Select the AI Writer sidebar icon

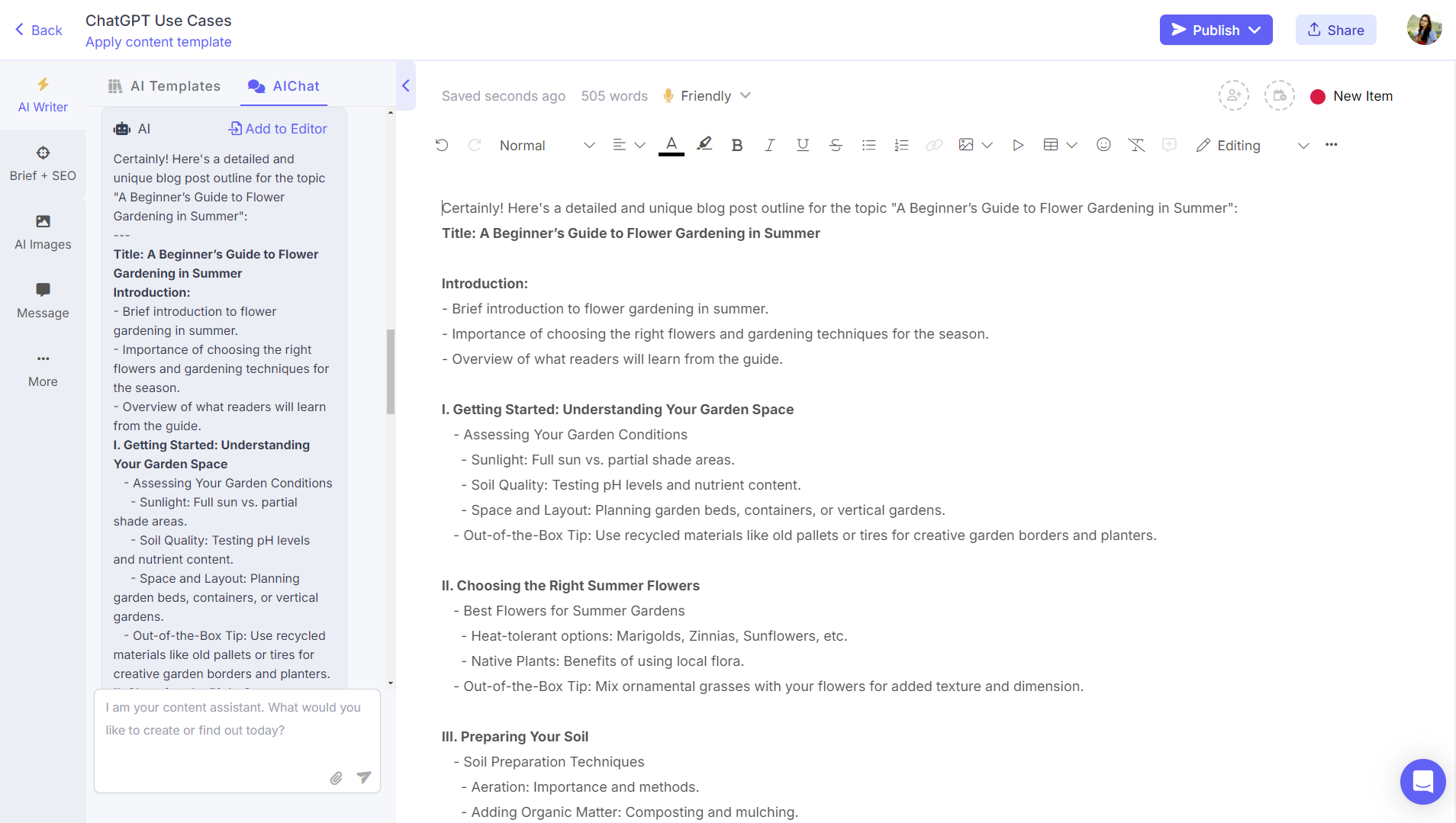tap(43, 95)
